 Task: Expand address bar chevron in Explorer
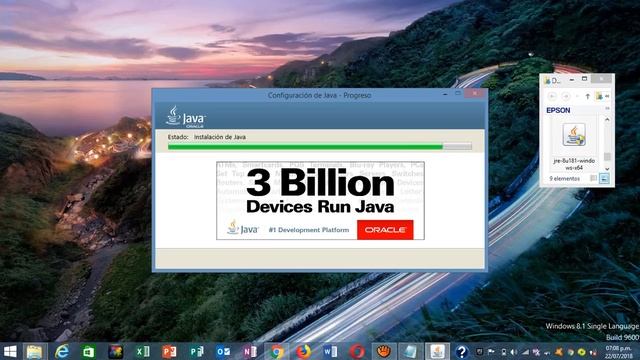pyautogui.click(x=607, y=96)
